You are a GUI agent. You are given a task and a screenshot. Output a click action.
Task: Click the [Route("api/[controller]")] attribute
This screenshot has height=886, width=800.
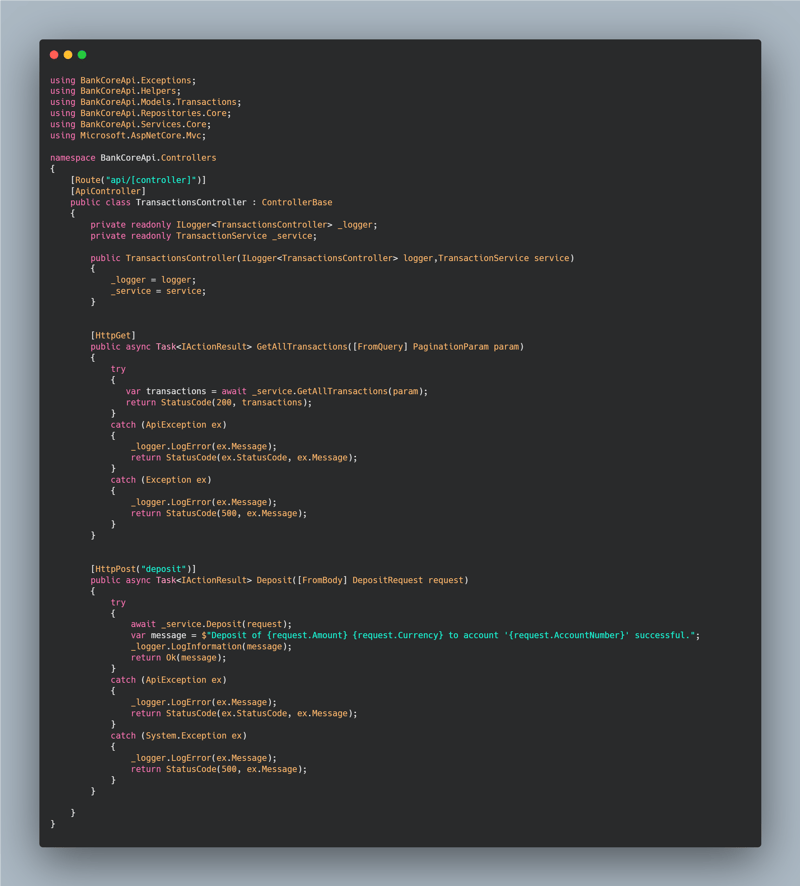pyautogui.click(x=138, y=180)
